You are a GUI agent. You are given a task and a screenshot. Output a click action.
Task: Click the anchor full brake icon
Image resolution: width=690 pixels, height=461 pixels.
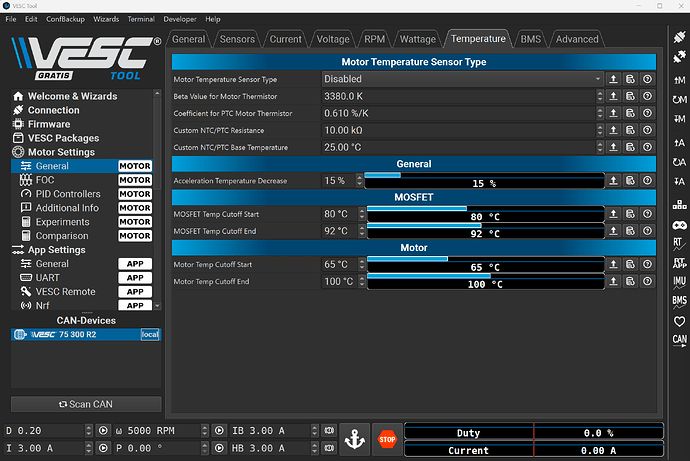(x=354, y=438)
